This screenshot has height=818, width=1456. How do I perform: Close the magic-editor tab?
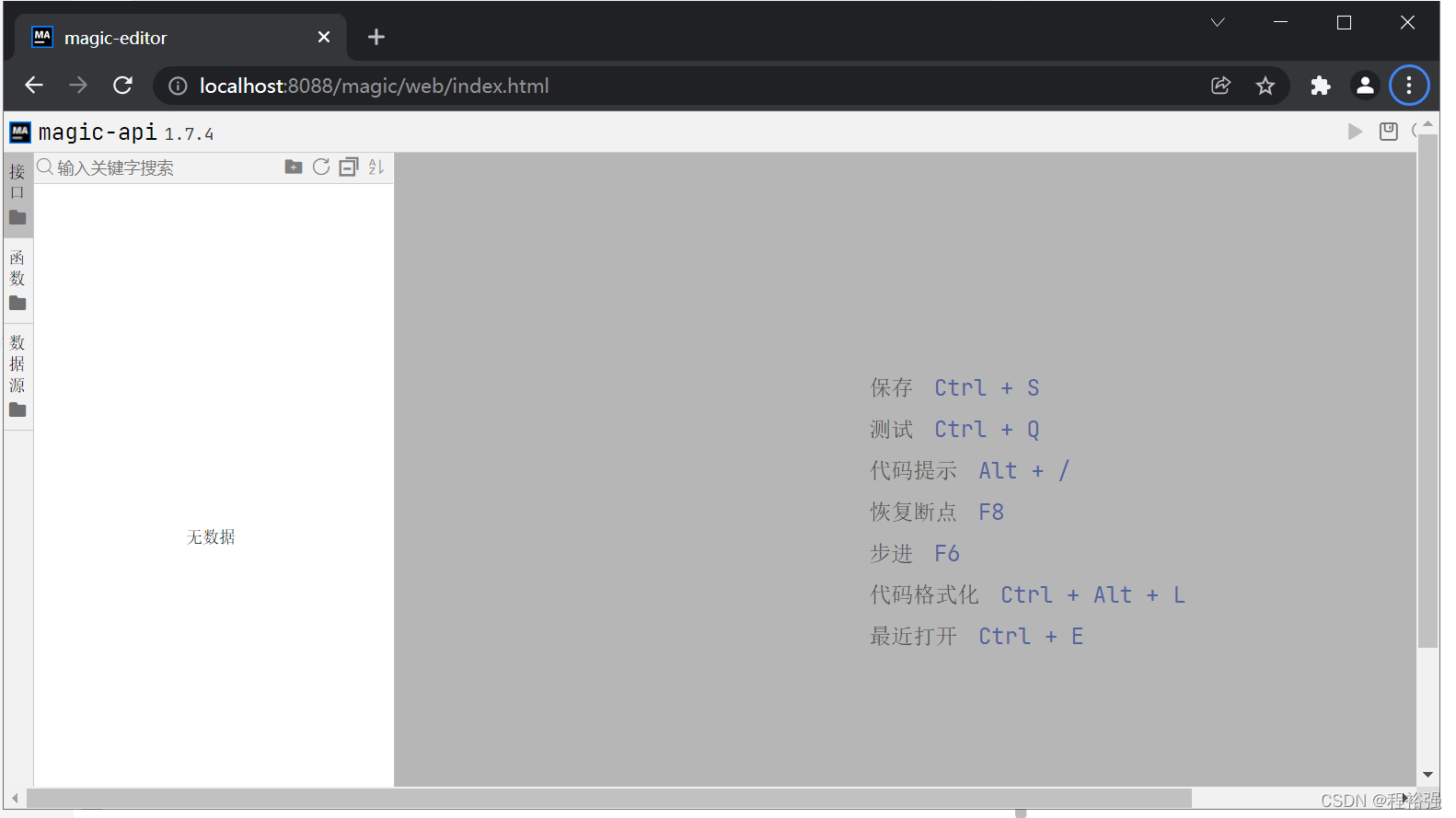coord(324,37)
